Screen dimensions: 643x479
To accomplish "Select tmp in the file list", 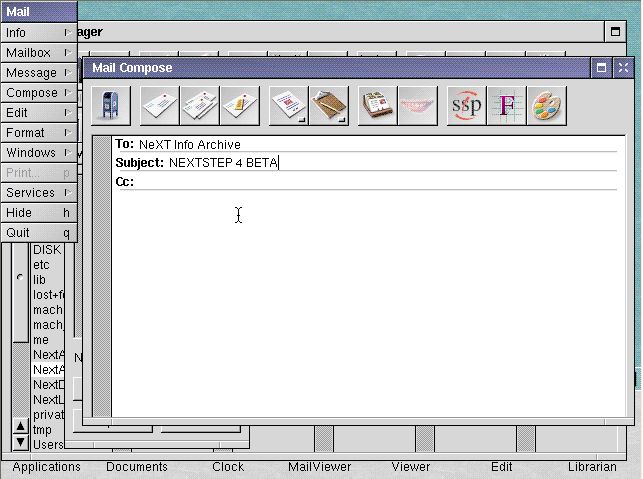I will pos(48,430).
